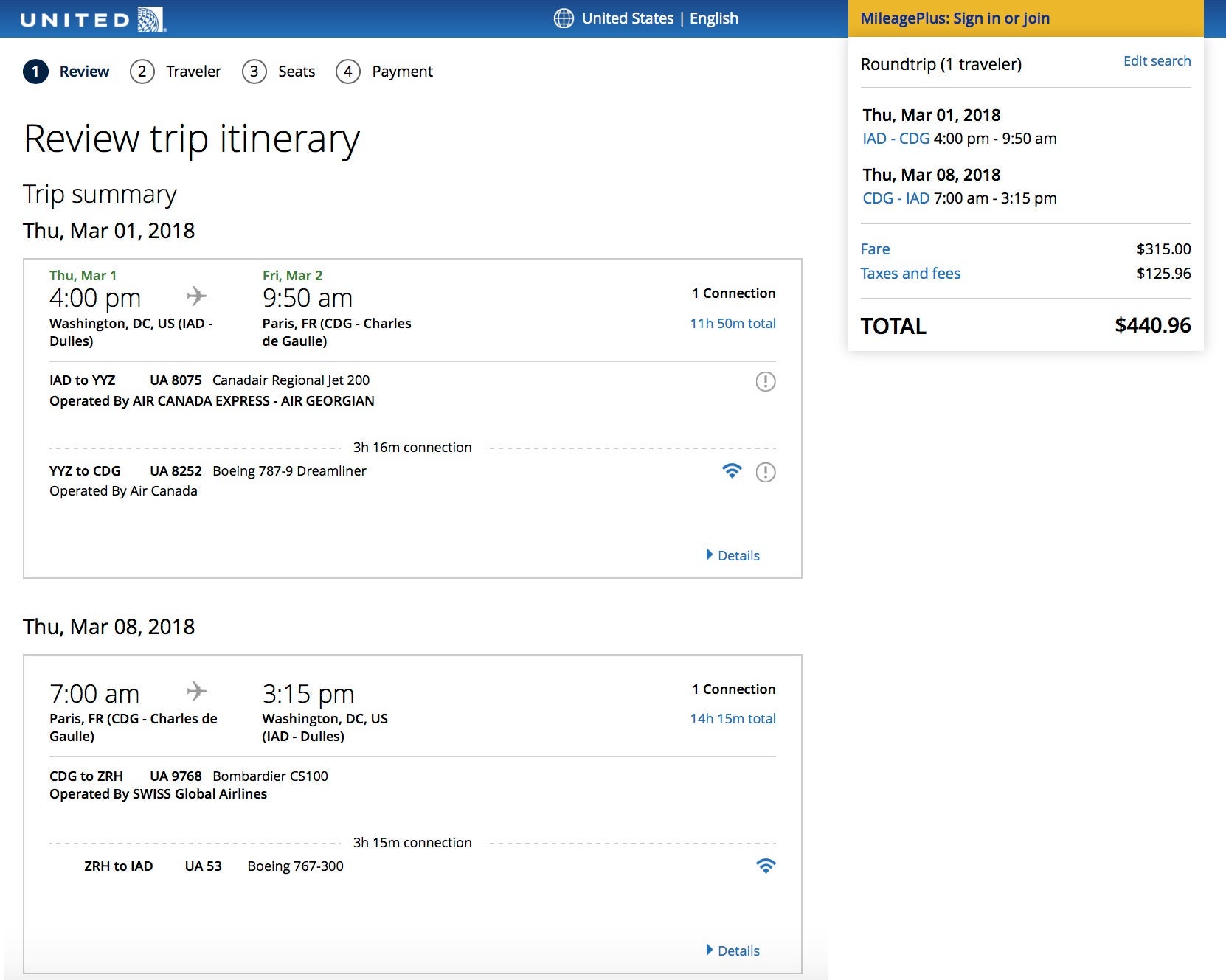Viewport: 1226px width, 980px height.
Task: Click info alert icon for YYZ to CDG
Action: (765, 472)
